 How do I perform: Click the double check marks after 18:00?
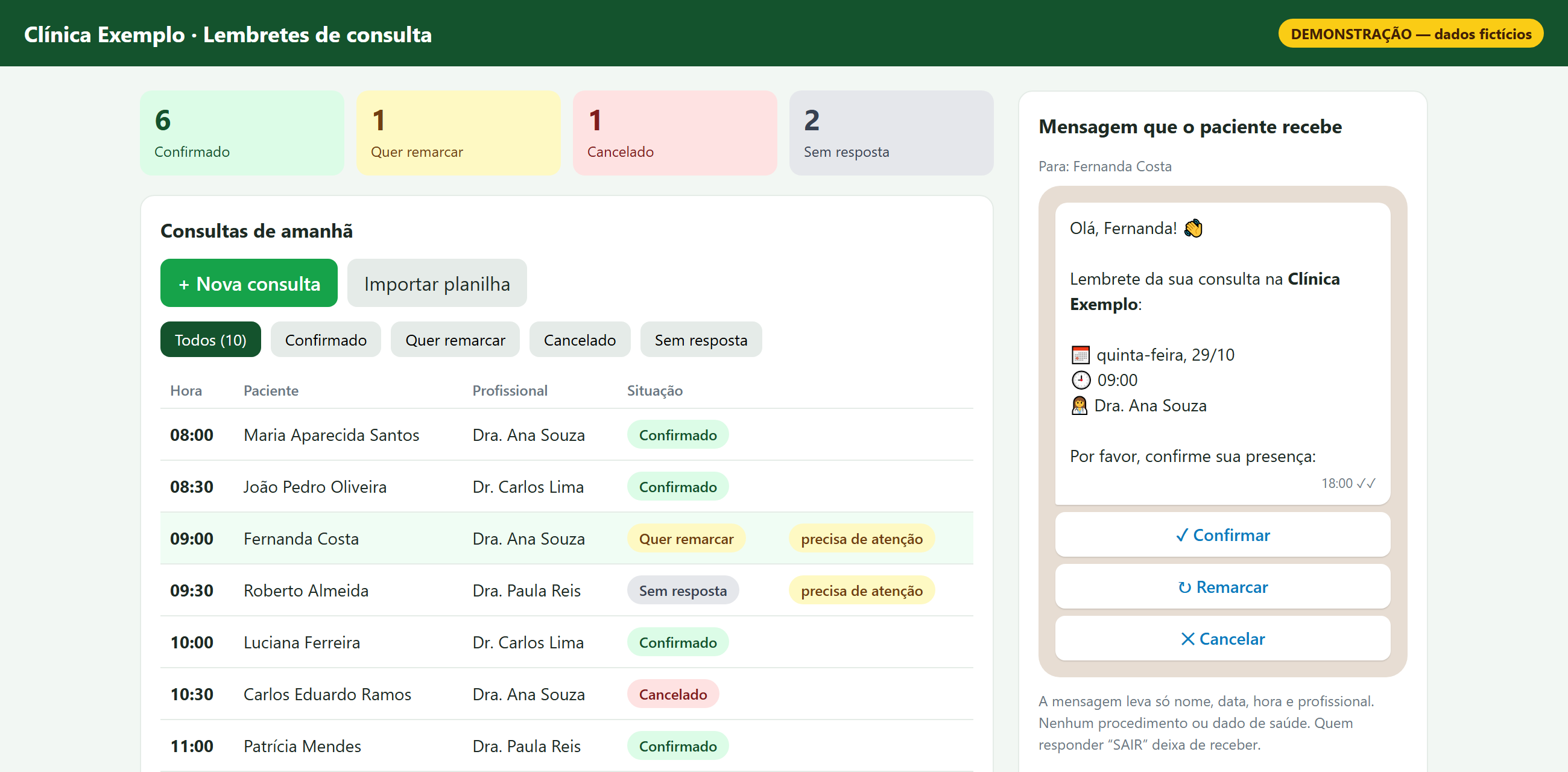coord(1366,483)
